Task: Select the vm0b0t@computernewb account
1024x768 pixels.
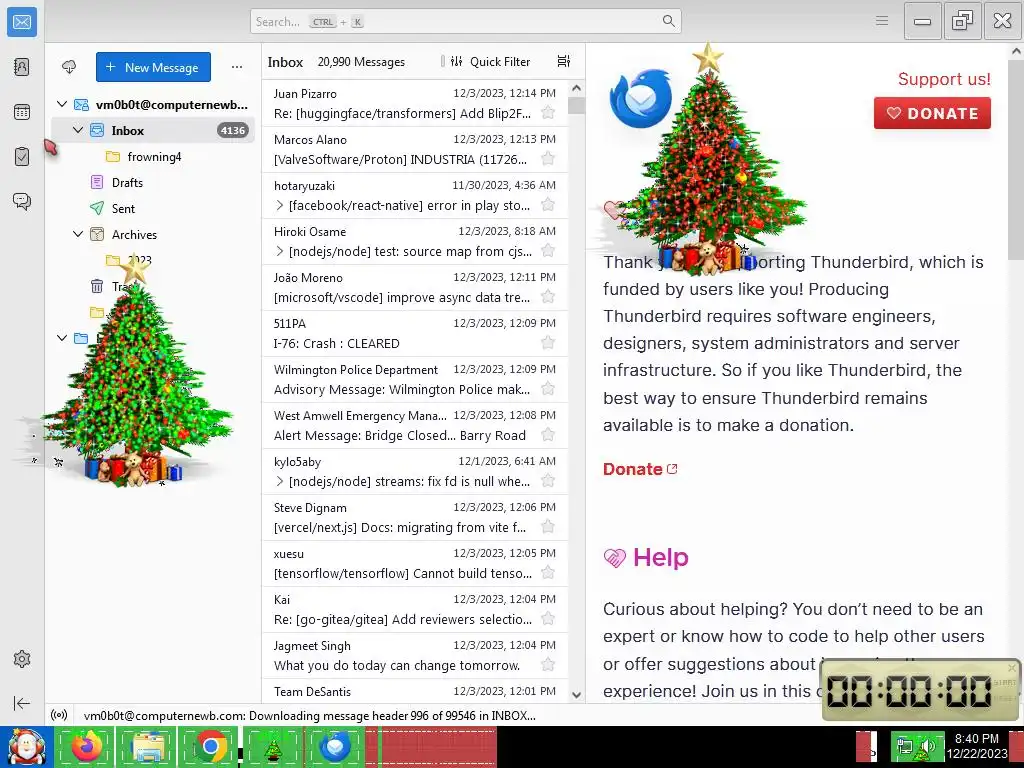Action: 153,104
